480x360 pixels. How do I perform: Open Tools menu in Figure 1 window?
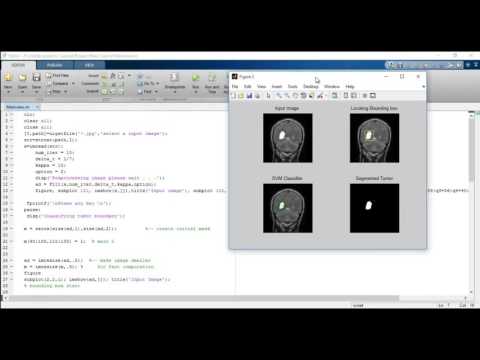(292, 86)
